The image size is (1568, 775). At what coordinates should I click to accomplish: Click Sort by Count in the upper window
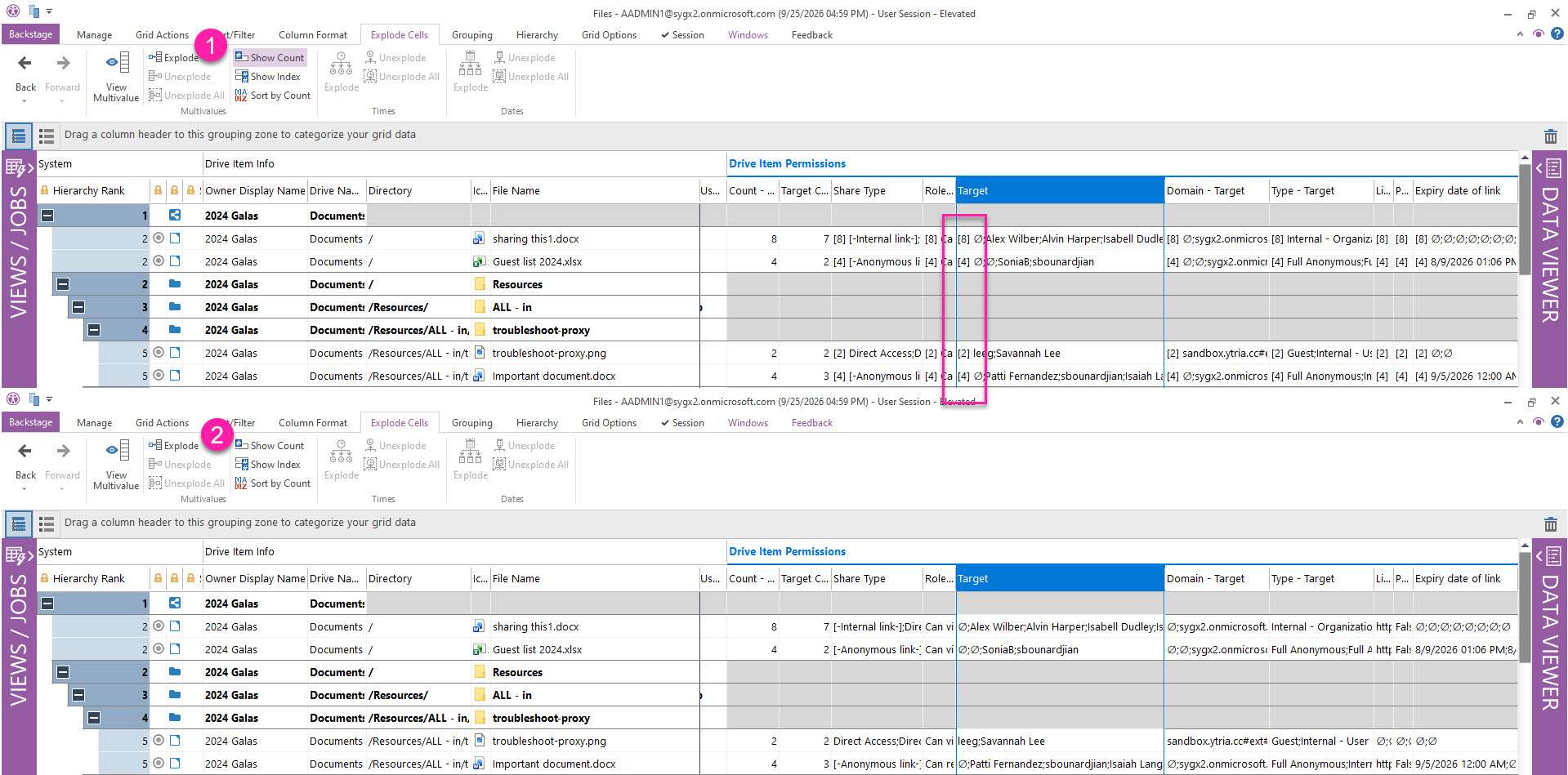(x=273, y=96)
